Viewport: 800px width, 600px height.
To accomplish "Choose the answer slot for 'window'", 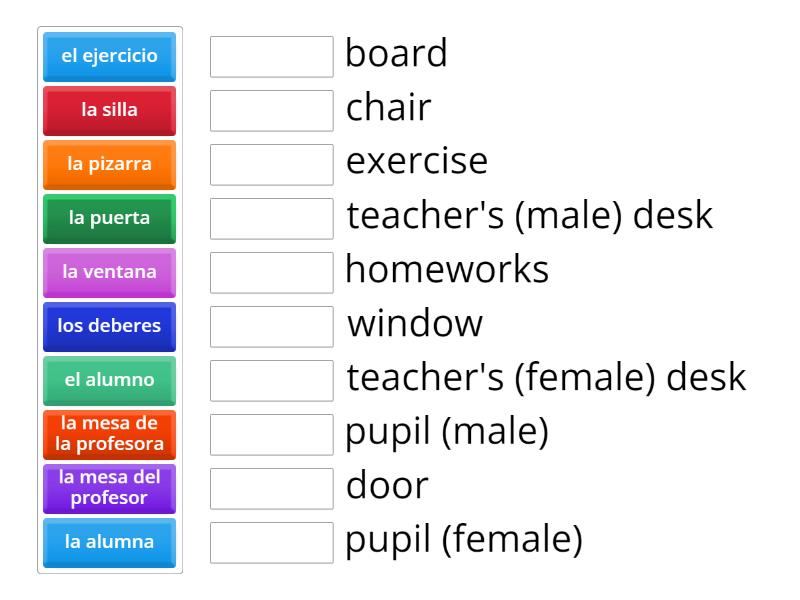I will 272,327.
